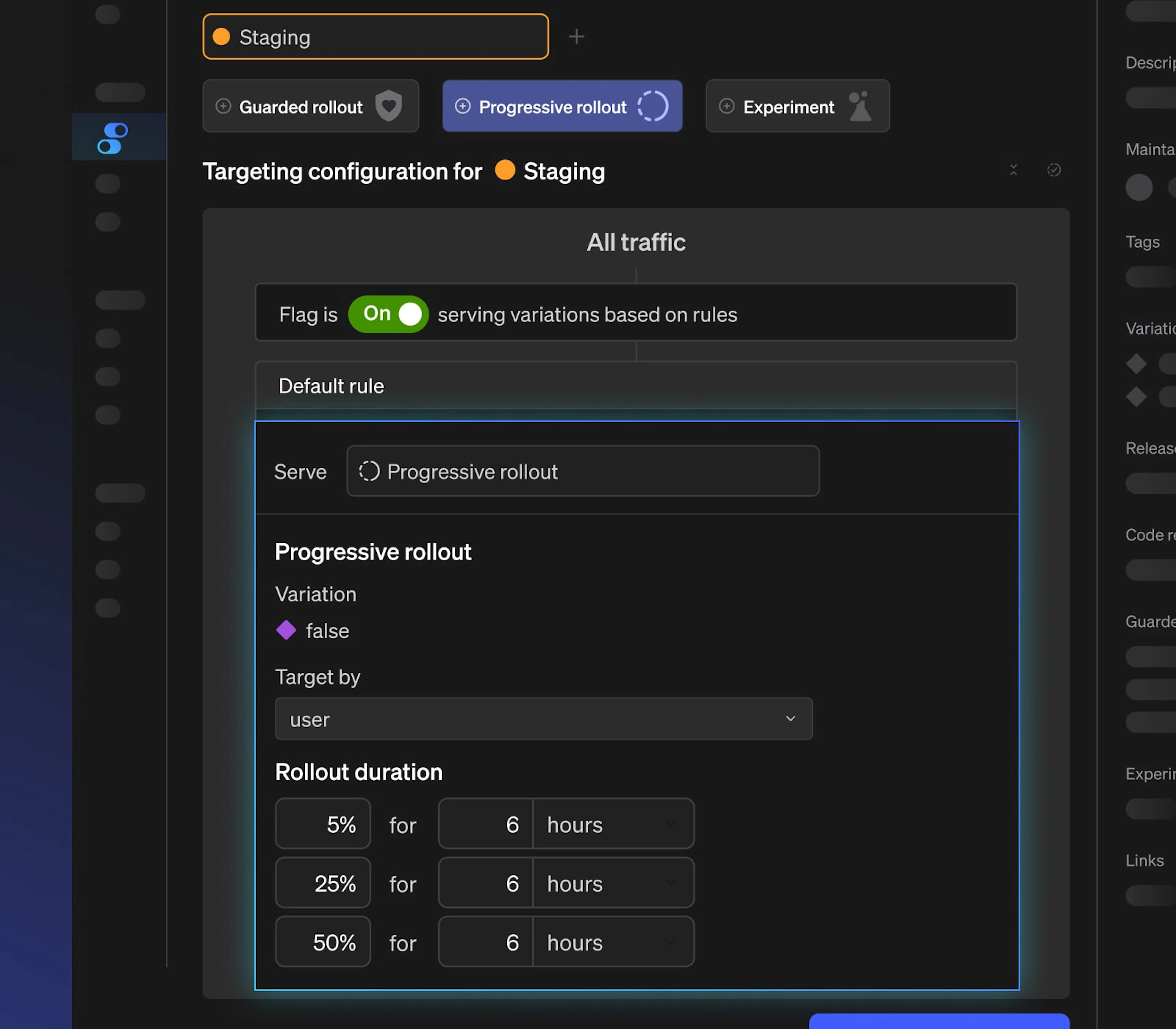The width and height of the screenshot is (1176, 1029).
Task: Click the 25% percentage input field
Action: [x=323, y=883]
